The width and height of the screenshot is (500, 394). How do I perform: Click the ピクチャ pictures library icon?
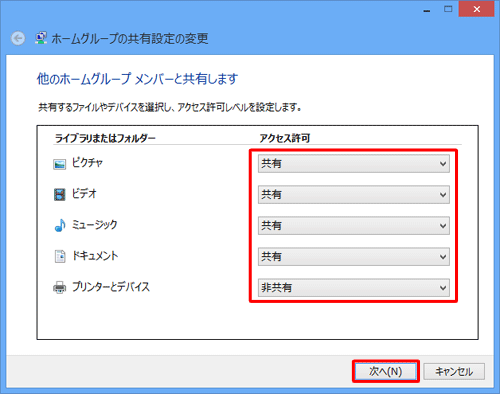click(x=59, y=164)
